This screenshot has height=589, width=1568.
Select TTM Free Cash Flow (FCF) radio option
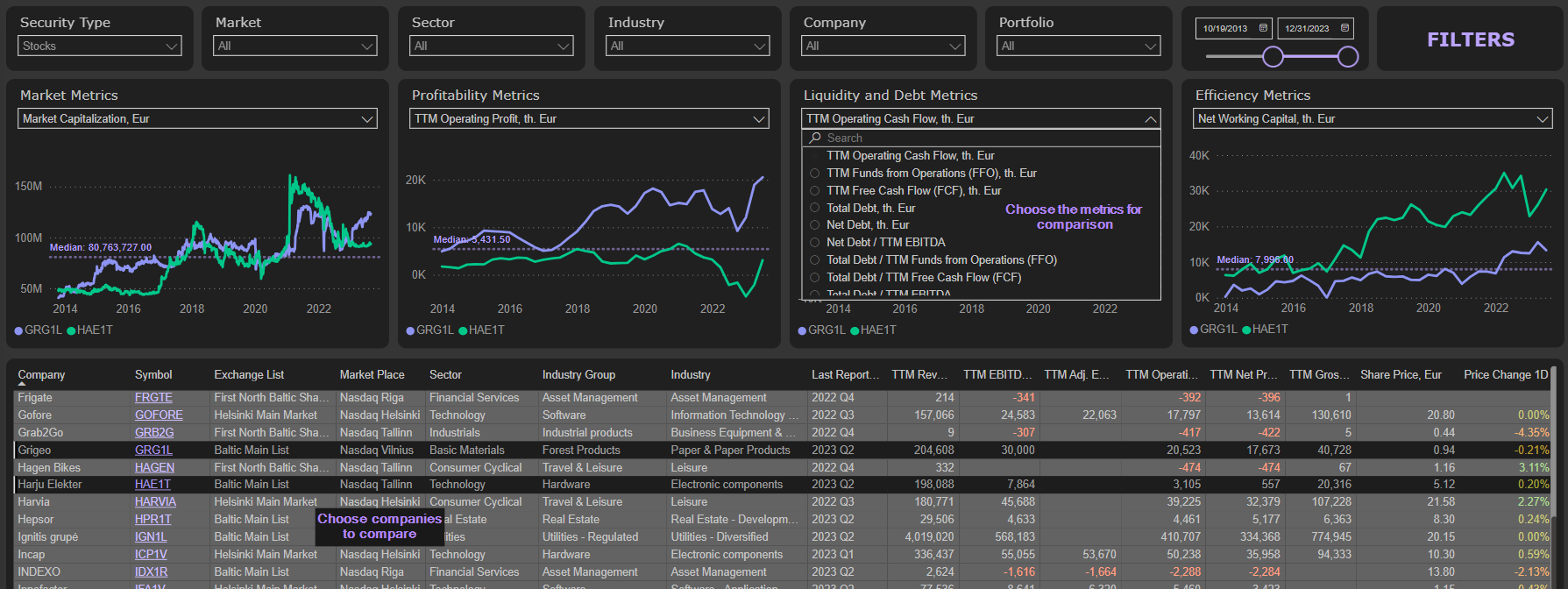point(815,190)
